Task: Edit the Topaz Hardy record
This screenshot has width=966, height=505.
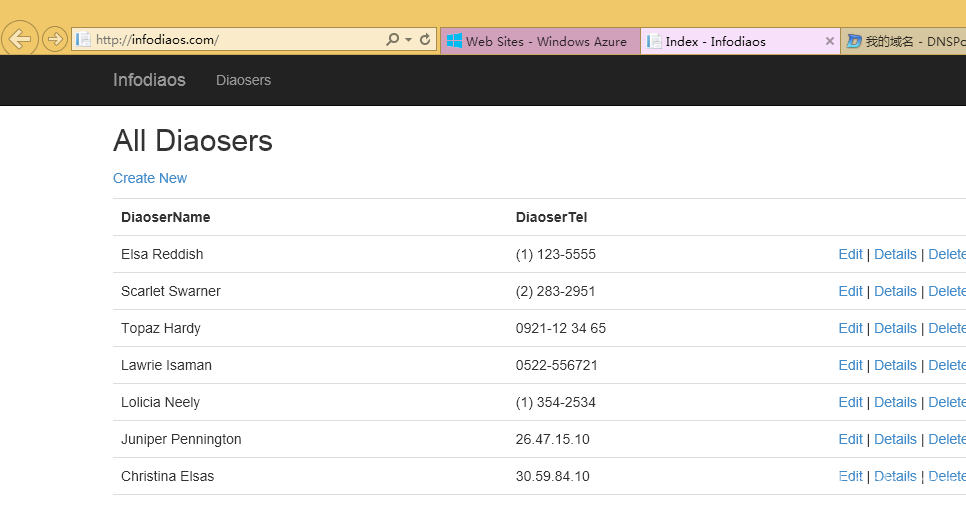Action: (850, 328)
